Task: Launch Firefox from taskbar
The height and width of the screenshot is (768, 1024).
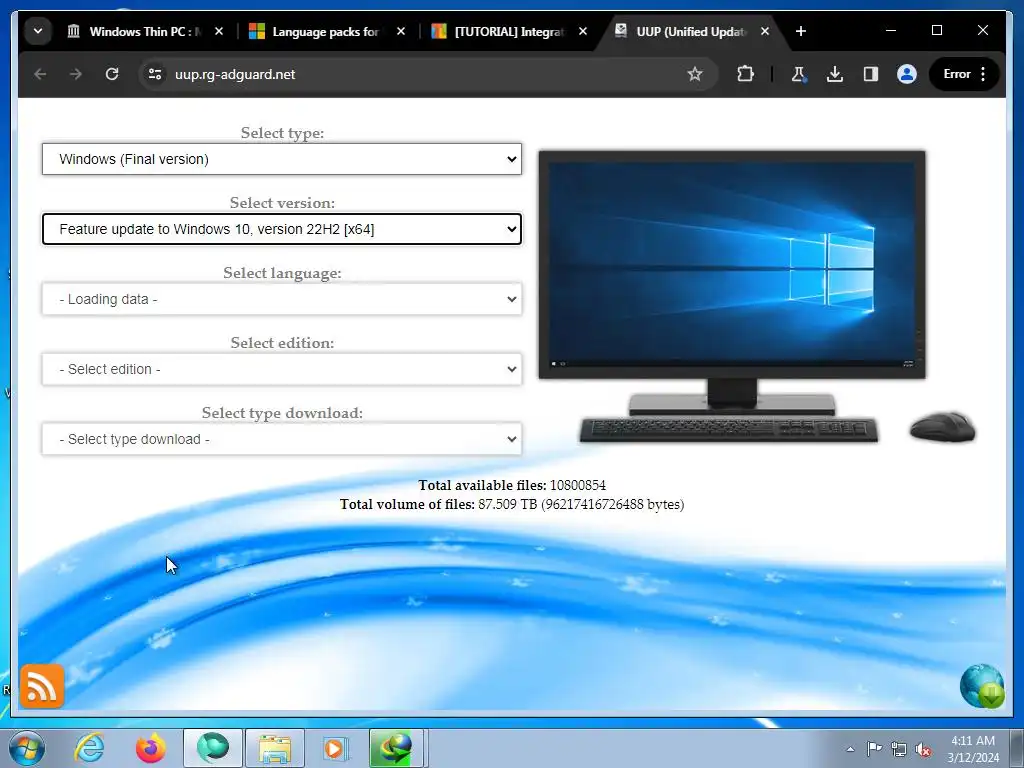Action: [x=151, y=748]
